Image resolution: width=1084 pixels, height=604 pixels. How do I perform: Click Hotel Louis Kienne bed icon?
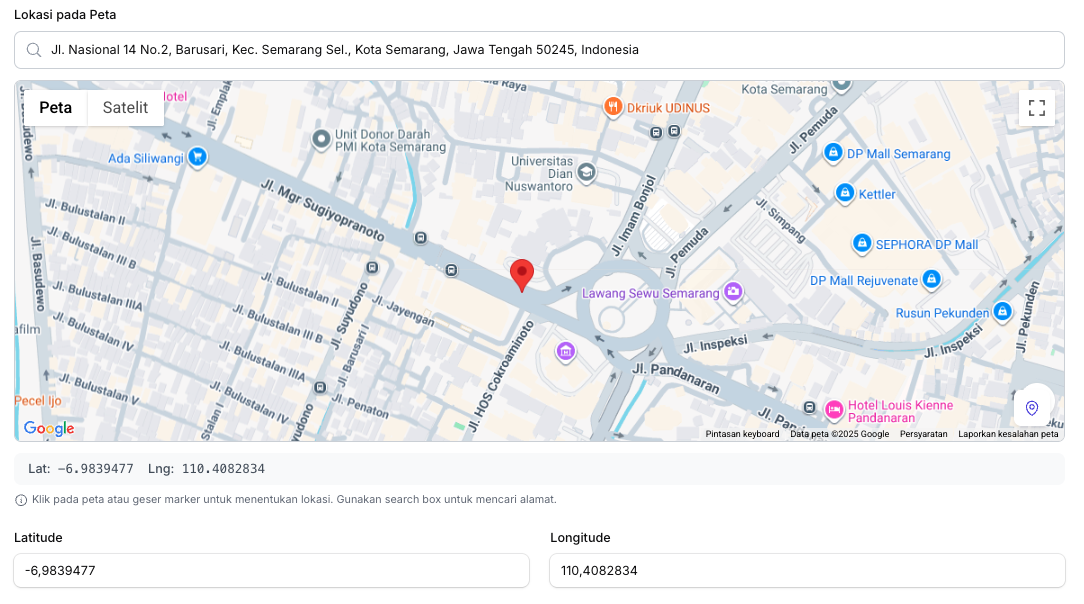point(834,410)
